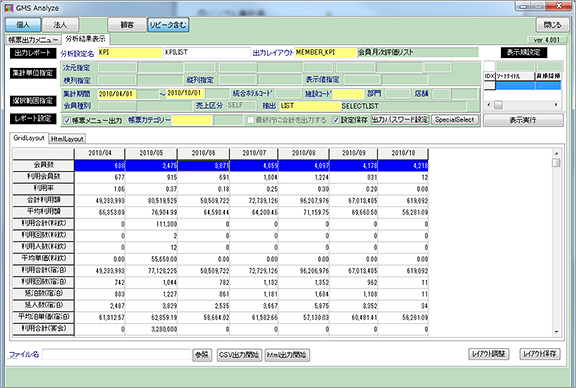Click the cell showing 3,280,000

[x=151, y=330]
